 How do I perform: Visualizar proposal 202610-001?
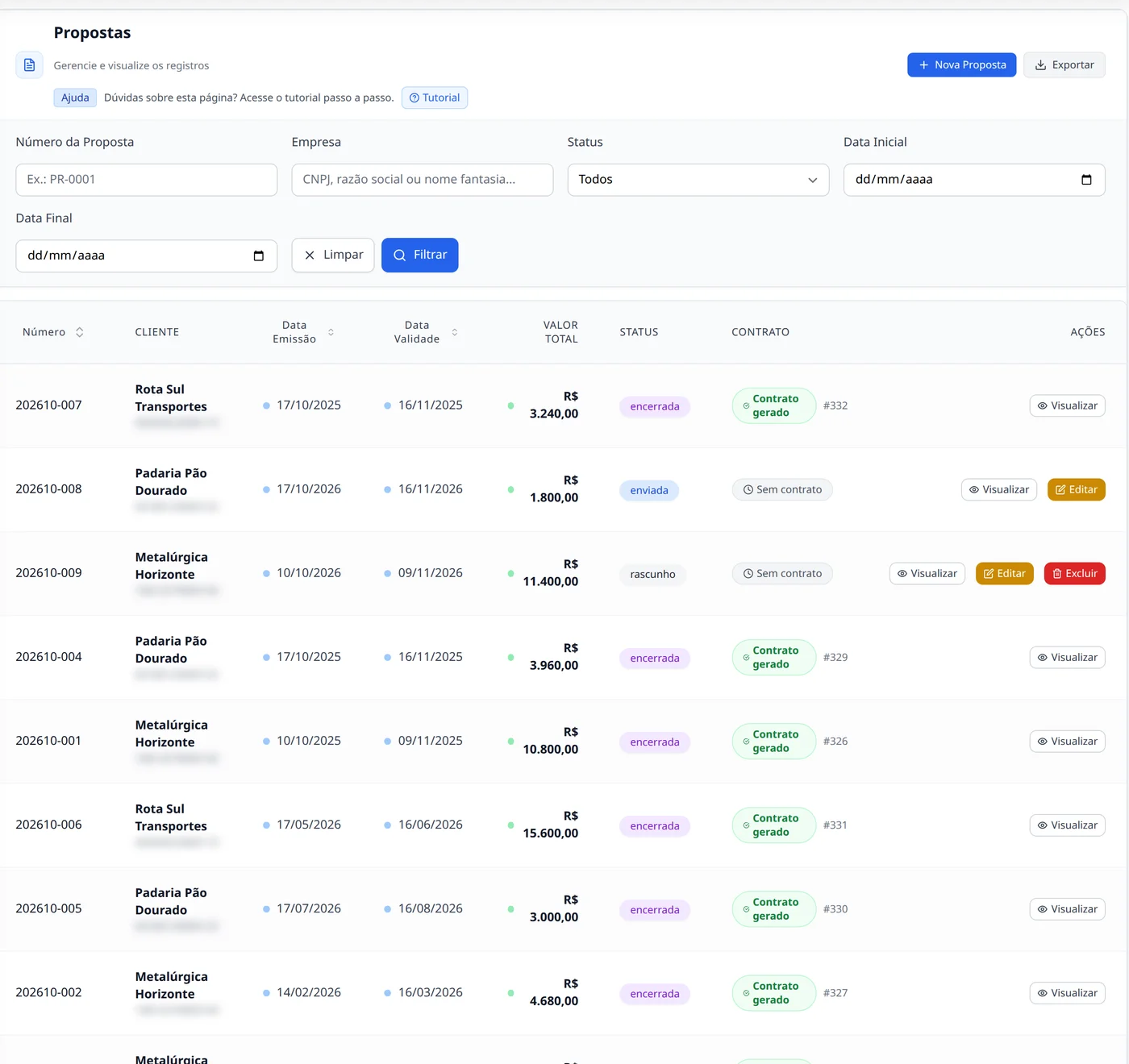pos(1067,741)
